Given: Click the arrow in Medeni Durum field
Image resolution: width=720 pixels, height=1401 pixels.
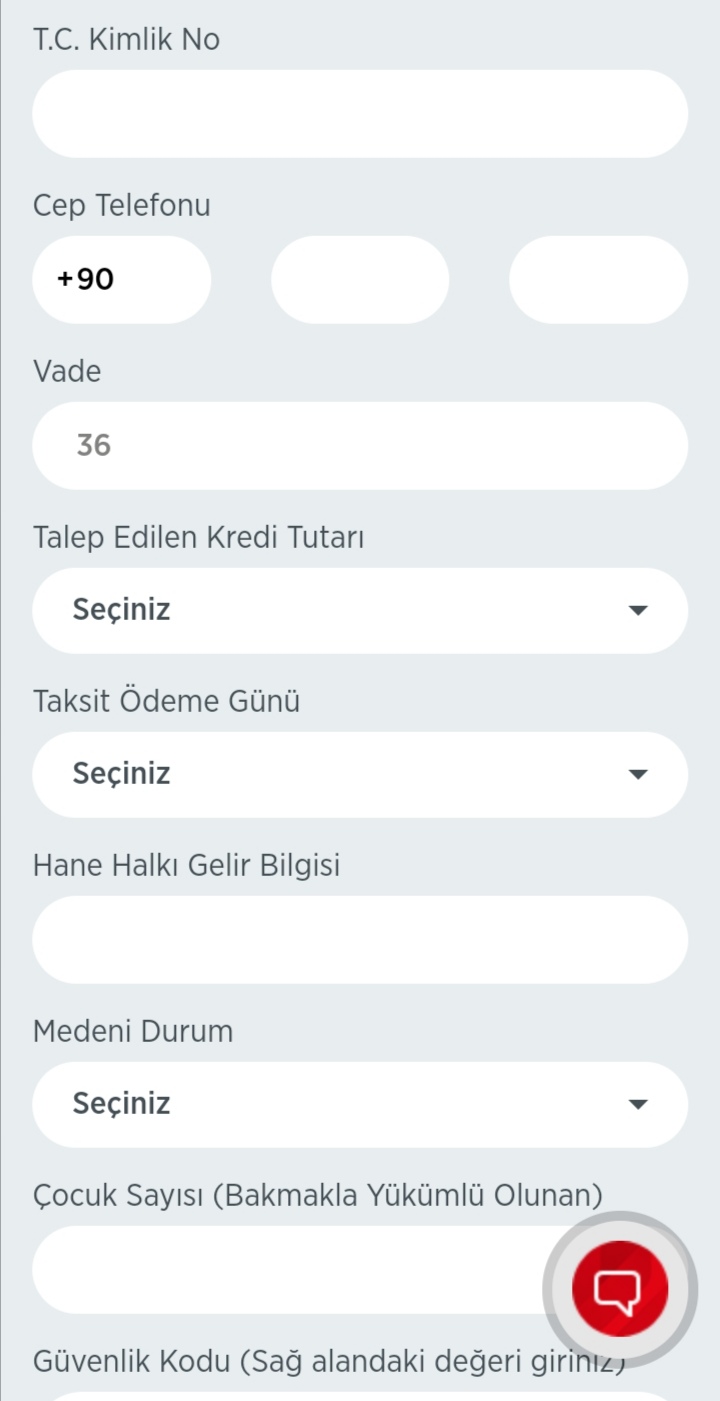Looking at the screenshot, I should pos(638,1104).
